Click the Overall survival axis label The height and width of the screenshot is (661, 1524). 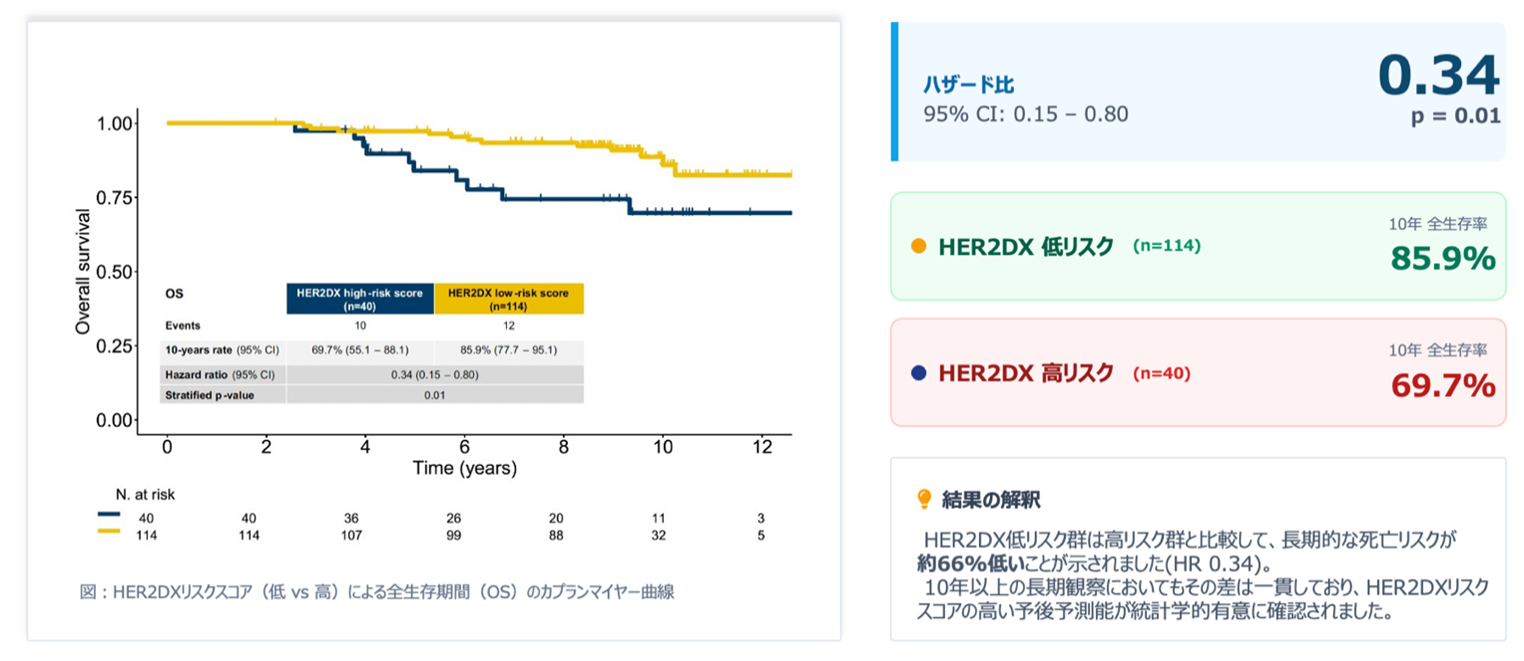[x=84, y=271]
